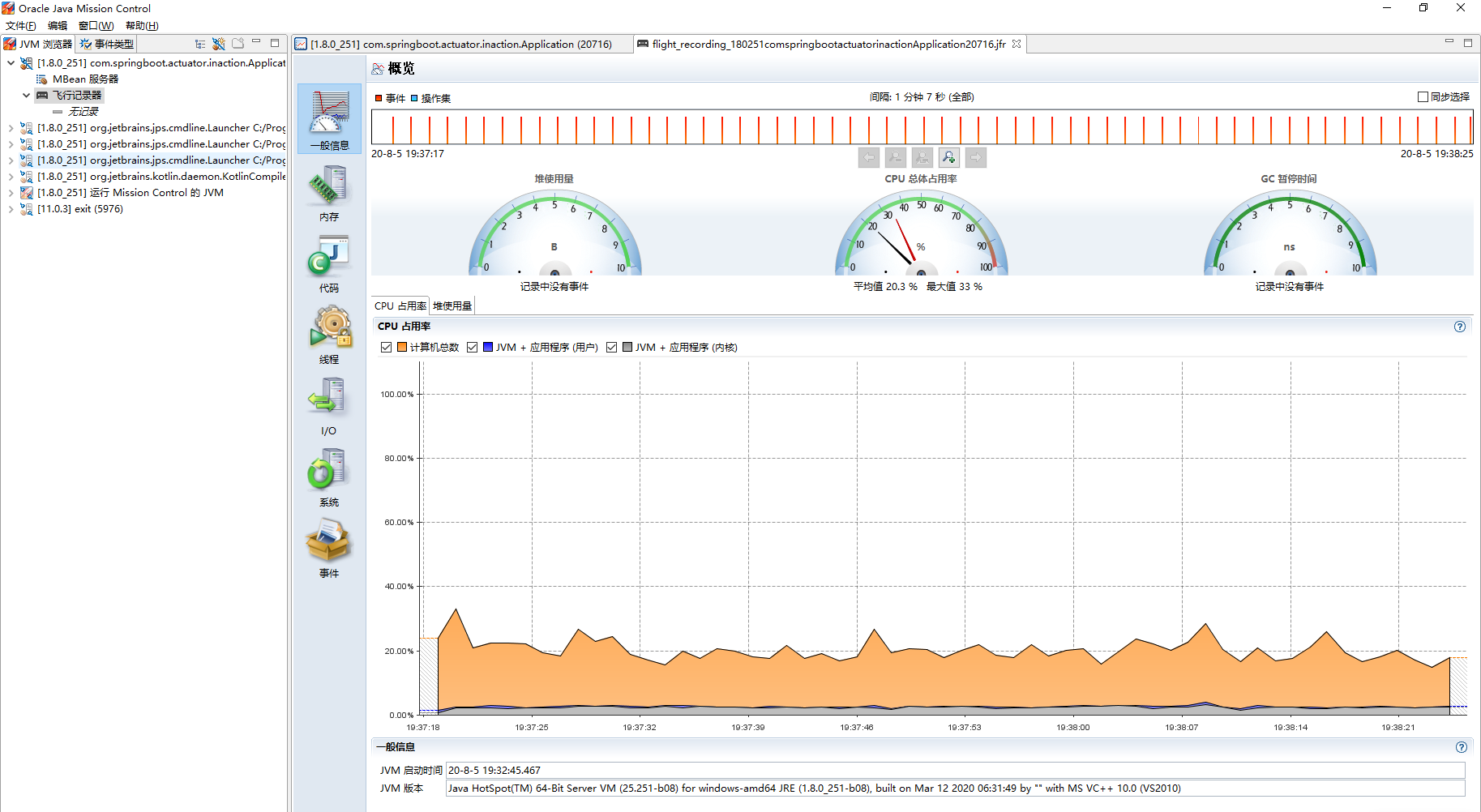Open the 线程 (Threads) tab group
This screenshot has width=1481, height=812.
[x=329, y=335]
